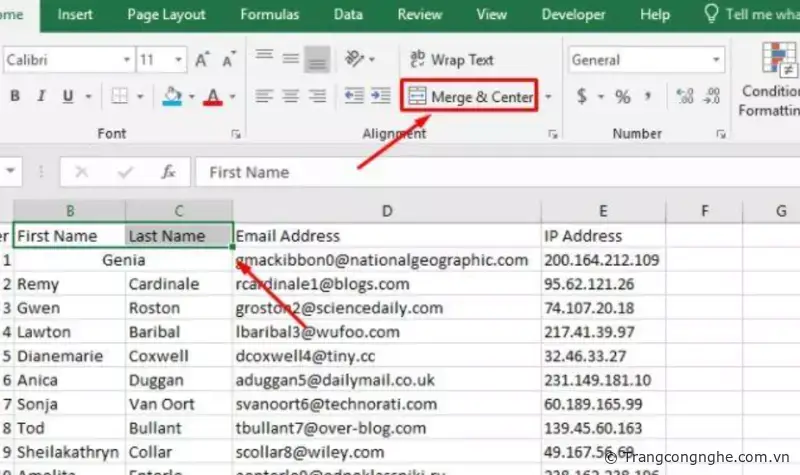Apply Percent Style to cells
The width and height of the screenshot is (800, 475).
(623, 97)
